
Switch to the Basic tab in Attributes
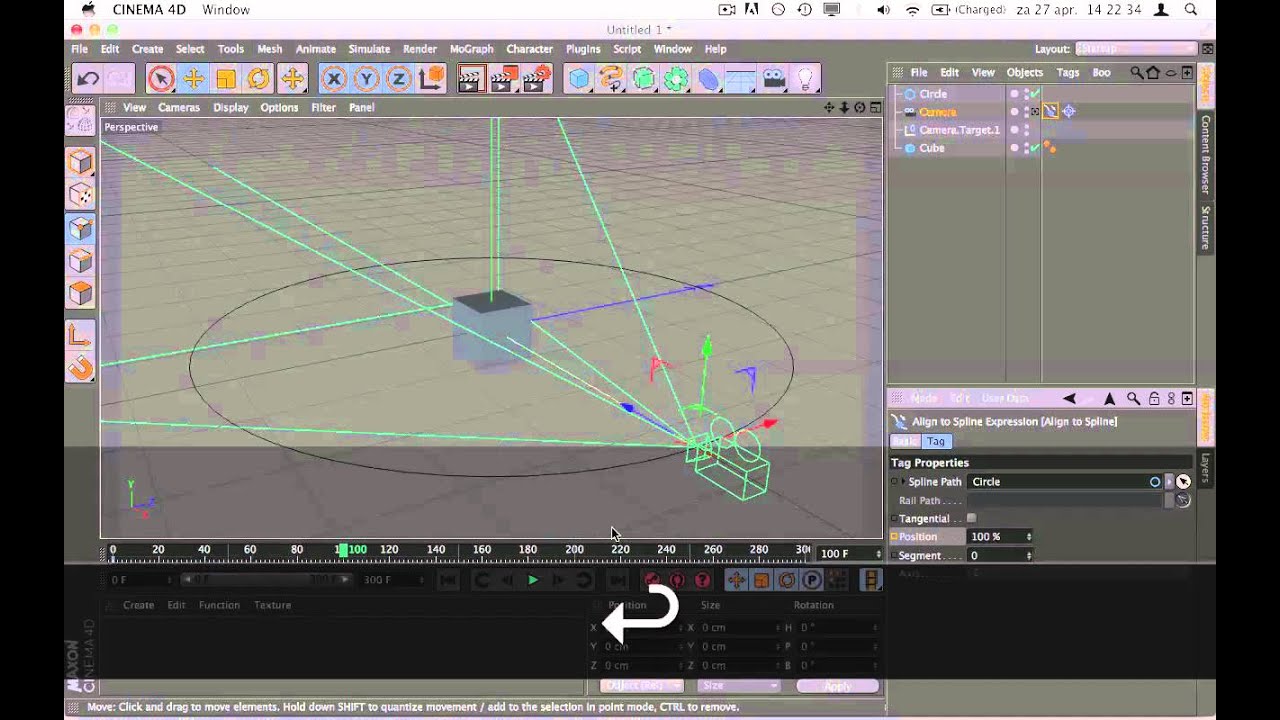[905, 442]
